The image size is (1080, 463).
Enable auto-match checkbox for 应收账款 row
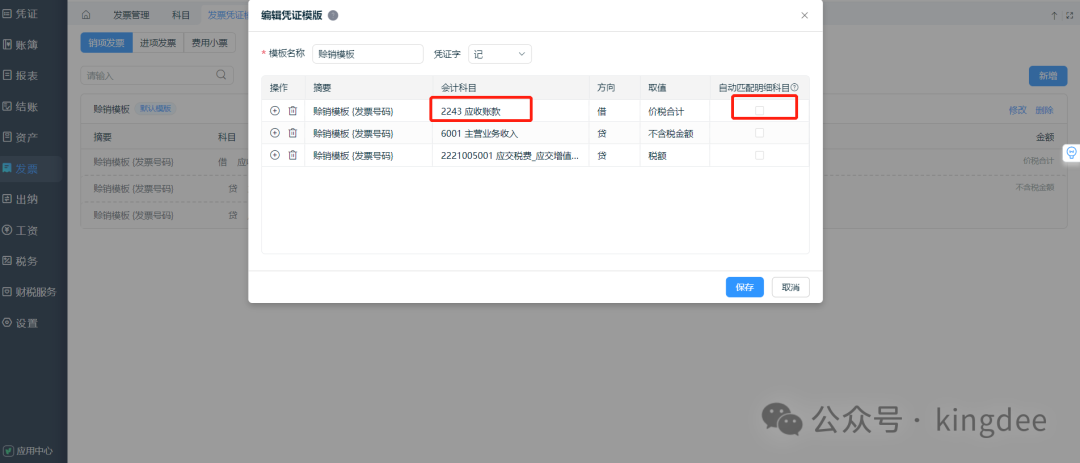click(x=759, y=111)
